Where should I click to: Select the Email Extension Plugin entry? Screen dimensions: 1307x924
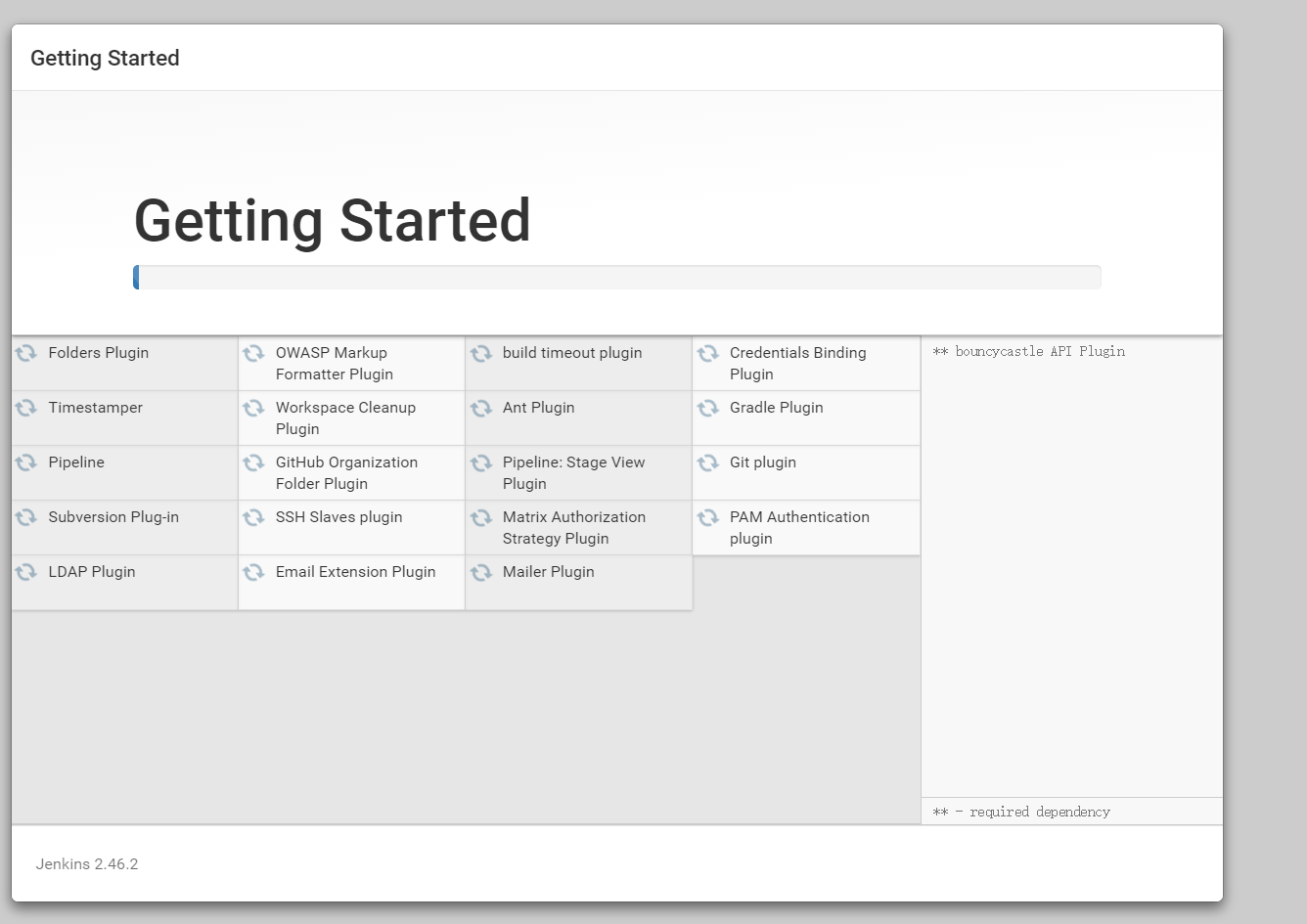point(355,572)
